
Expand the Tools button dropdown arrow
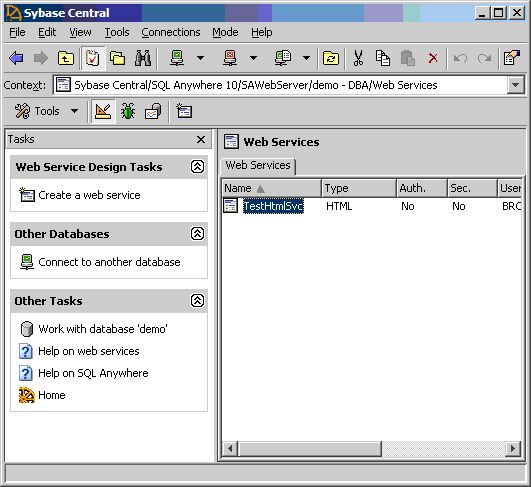75,111
